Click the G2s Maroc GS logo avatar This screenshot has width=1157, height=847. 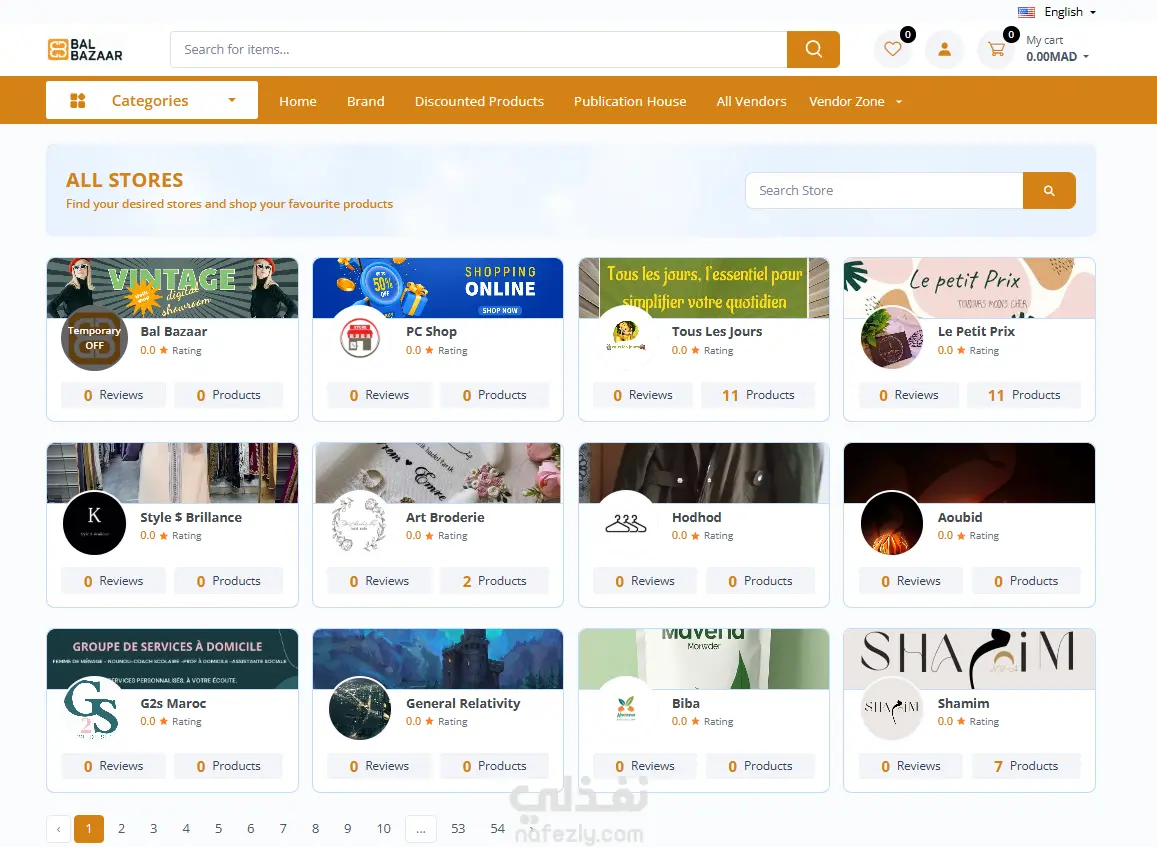coord(94,708)
